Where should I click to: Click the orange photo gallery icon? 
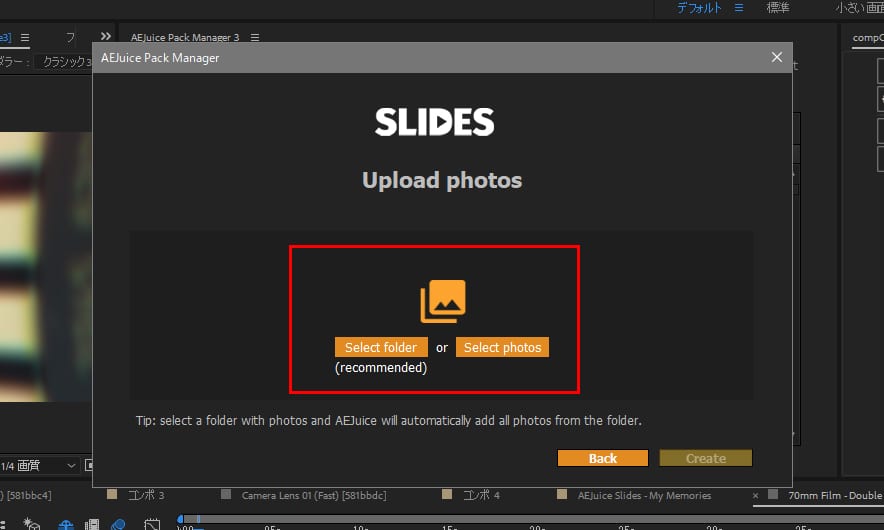443,301
